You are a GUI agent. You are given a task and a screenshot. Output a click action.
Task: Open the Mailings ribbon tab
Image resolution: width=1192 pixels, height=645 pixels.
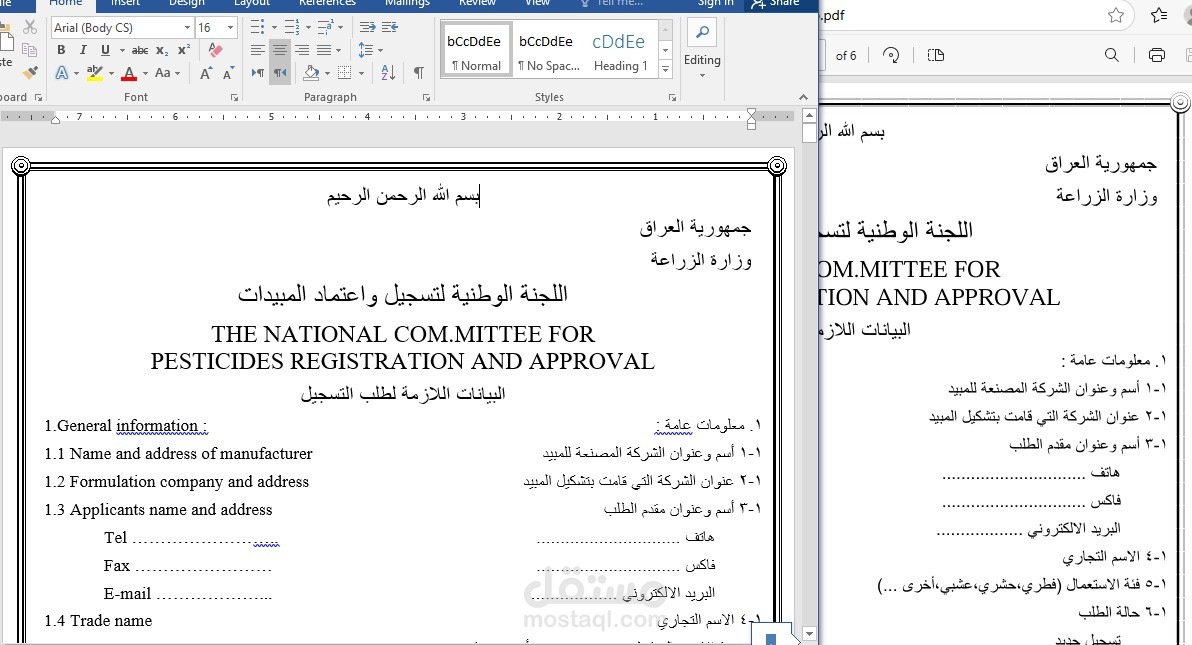pyautogui.click(x=407, y=3)
